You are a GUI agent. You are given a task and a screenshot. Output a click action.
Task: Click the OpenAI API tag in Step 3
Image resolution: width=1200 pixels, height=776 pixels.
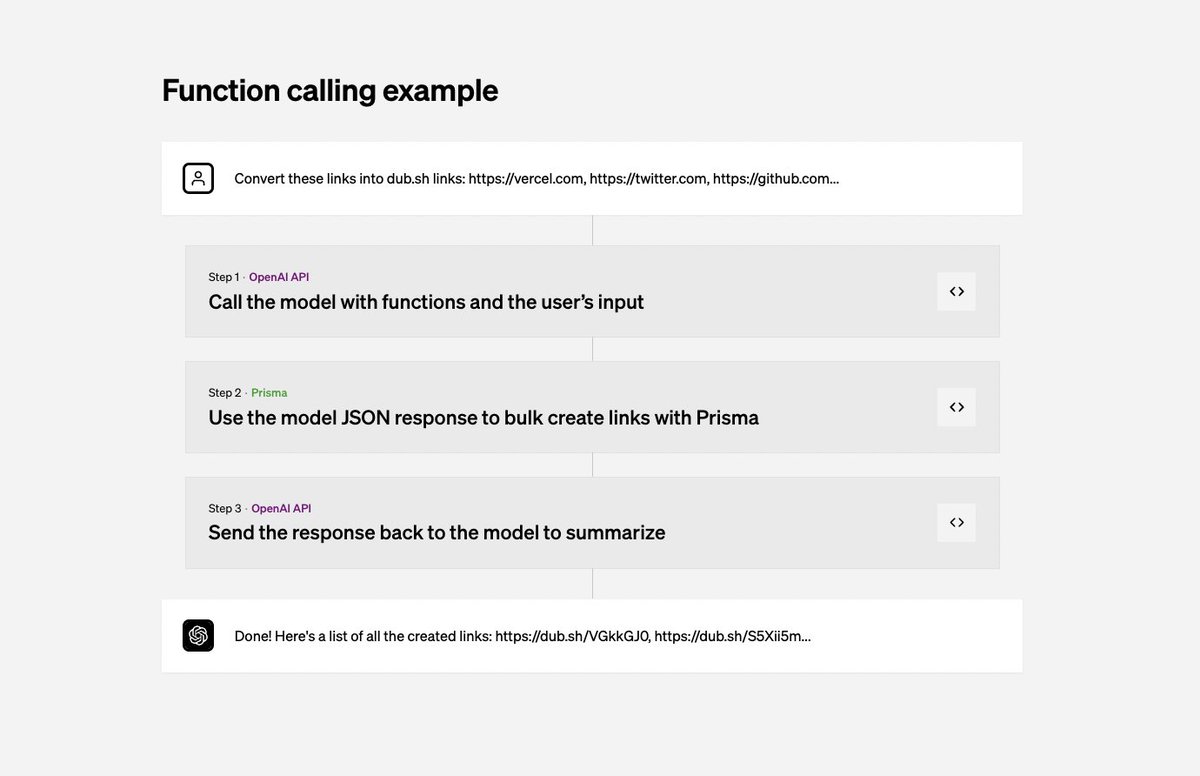(281, 508)
